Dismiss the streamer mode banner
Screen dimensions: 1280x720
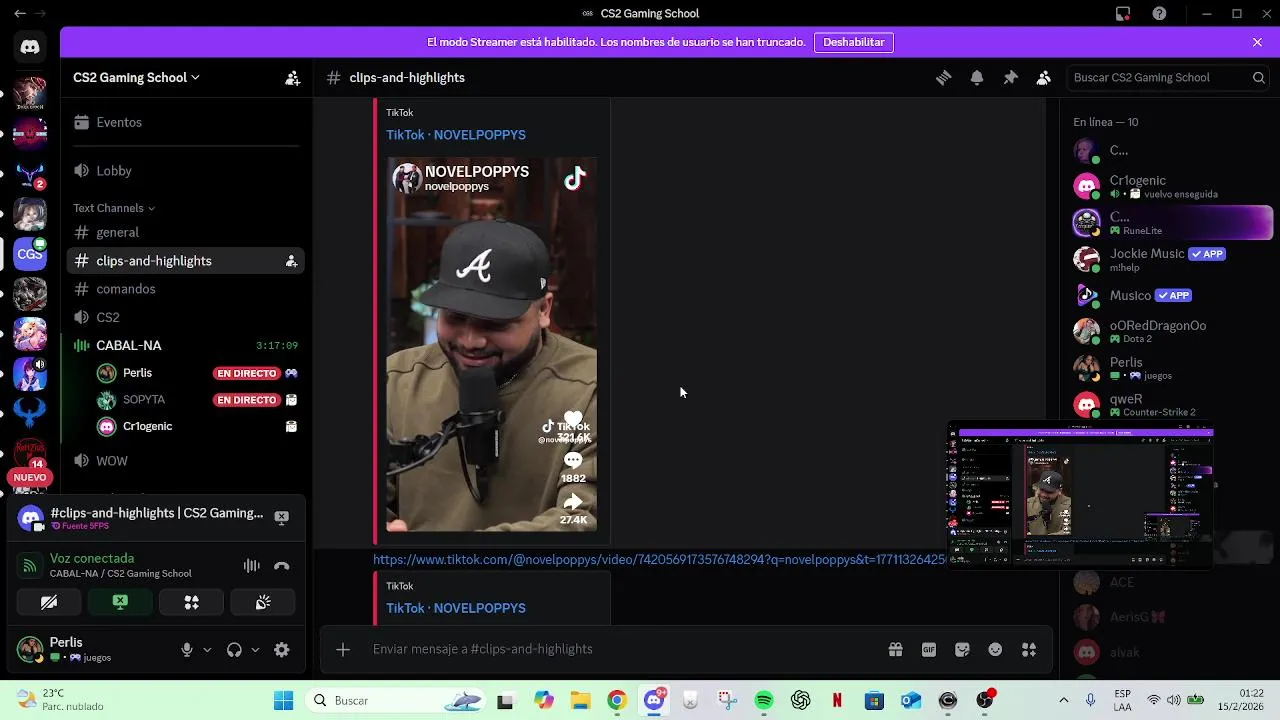1257,42
